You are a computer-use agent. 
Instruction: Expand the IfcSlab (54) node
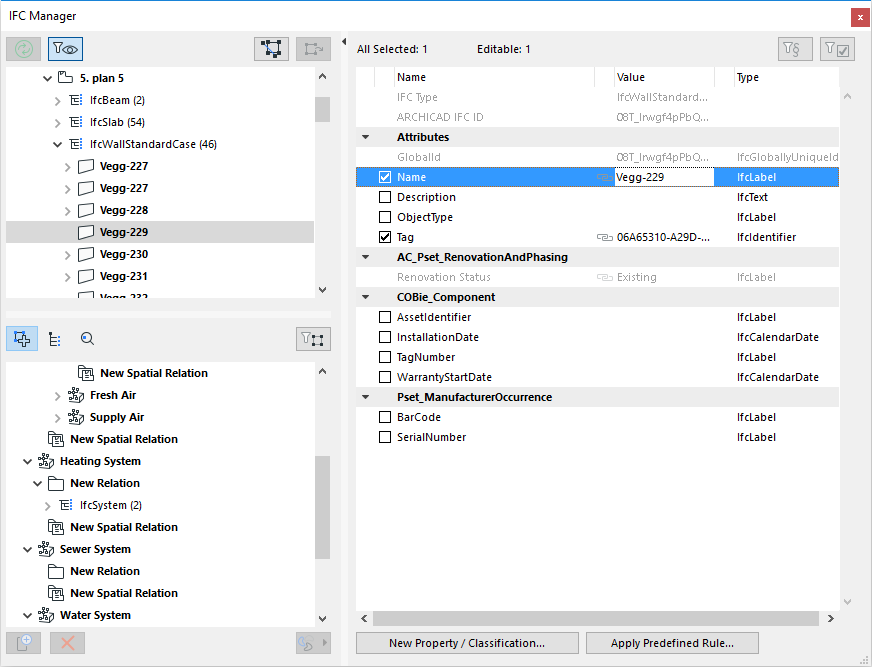[x=57, y=123]
